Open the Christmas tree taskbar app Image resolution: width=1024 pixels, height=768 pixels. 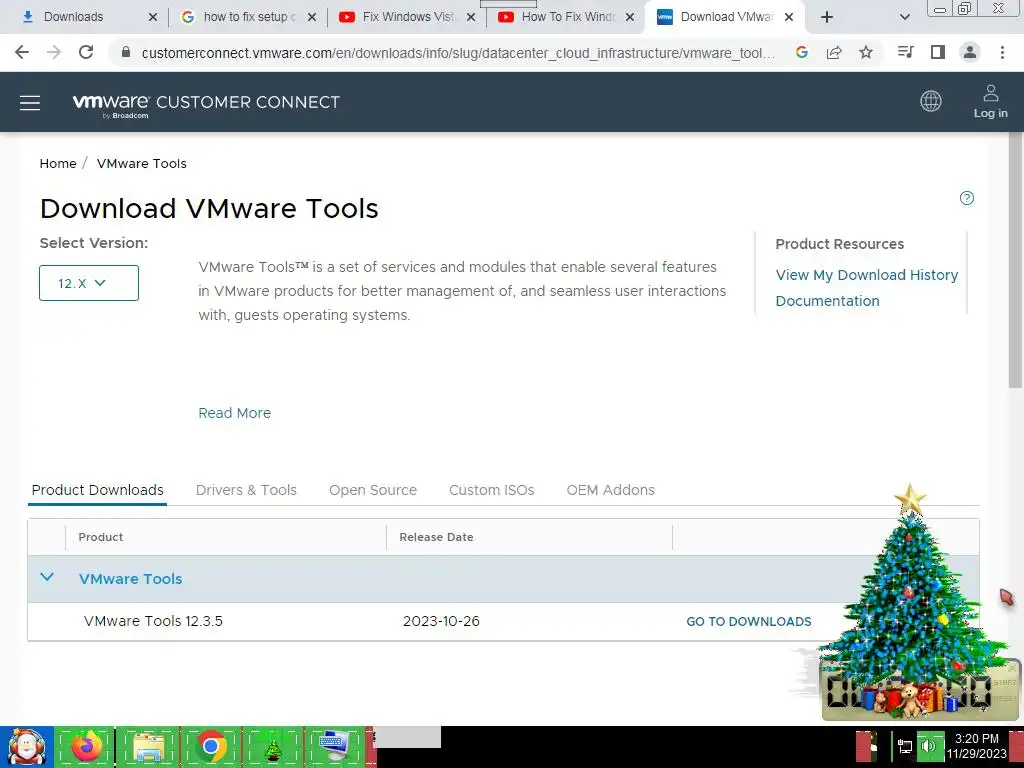273,747
